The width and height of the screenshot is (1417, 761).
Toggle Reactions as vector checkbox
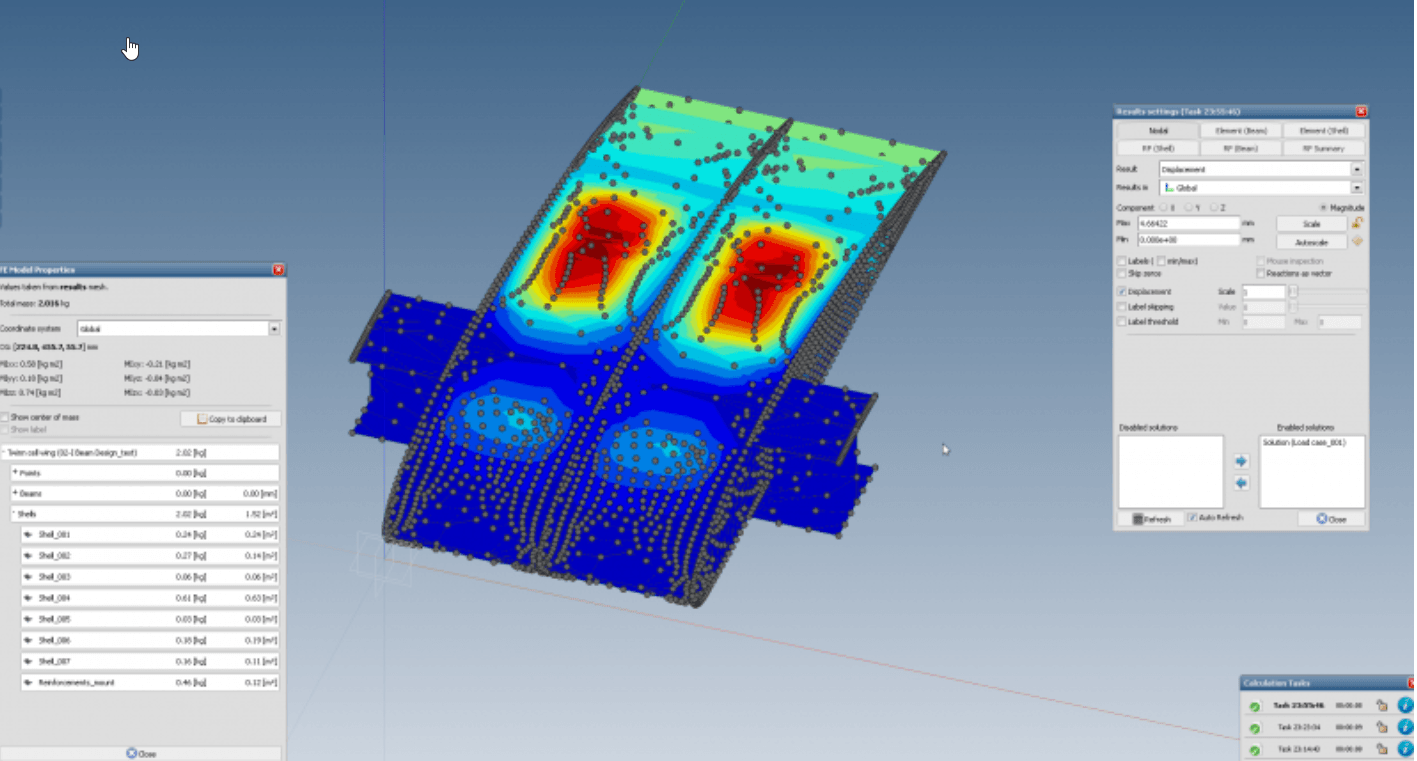click(1260, 273)
